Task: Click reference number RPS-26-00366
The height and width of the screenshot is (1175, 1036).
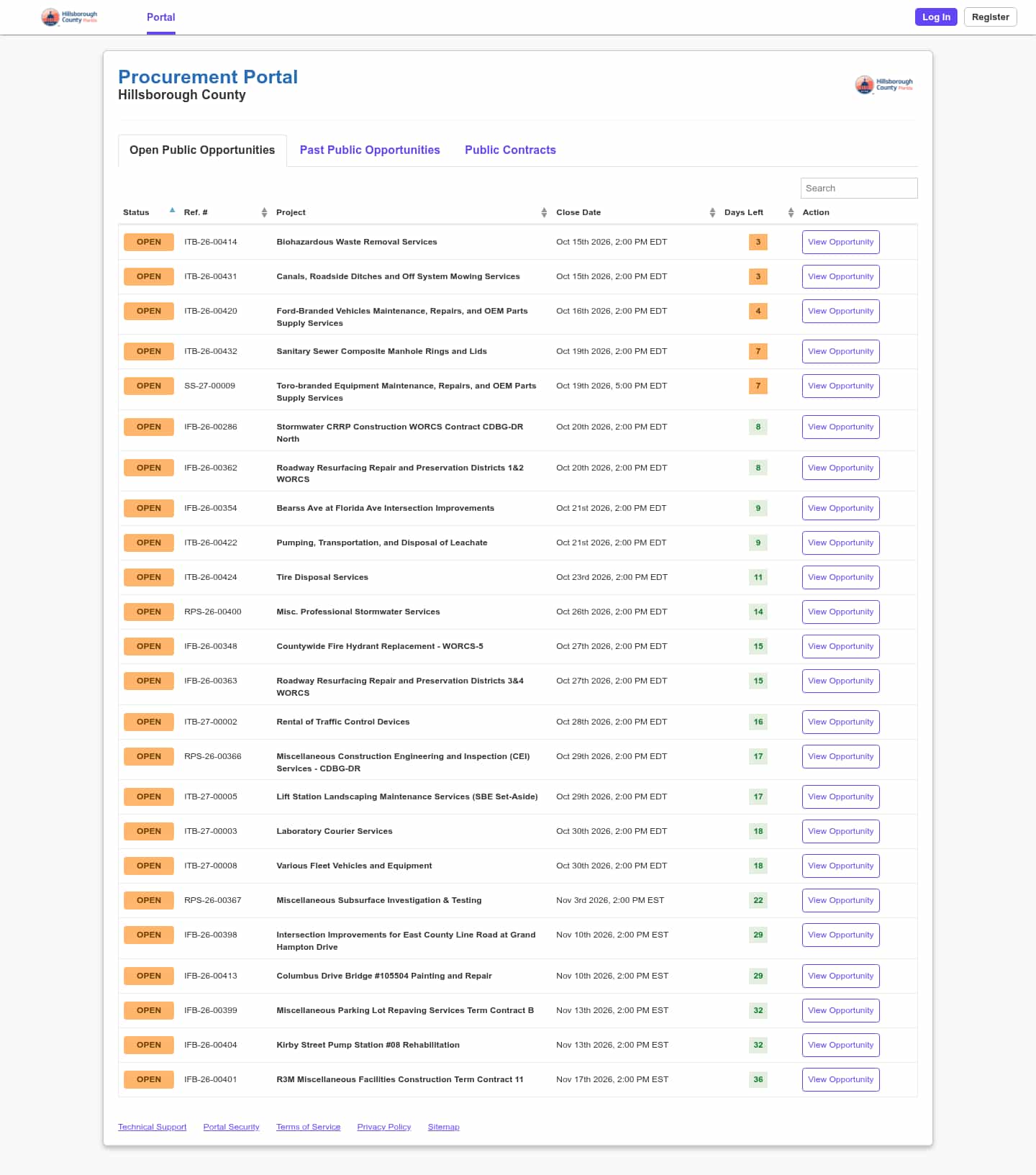Action: tap(212, 756)
